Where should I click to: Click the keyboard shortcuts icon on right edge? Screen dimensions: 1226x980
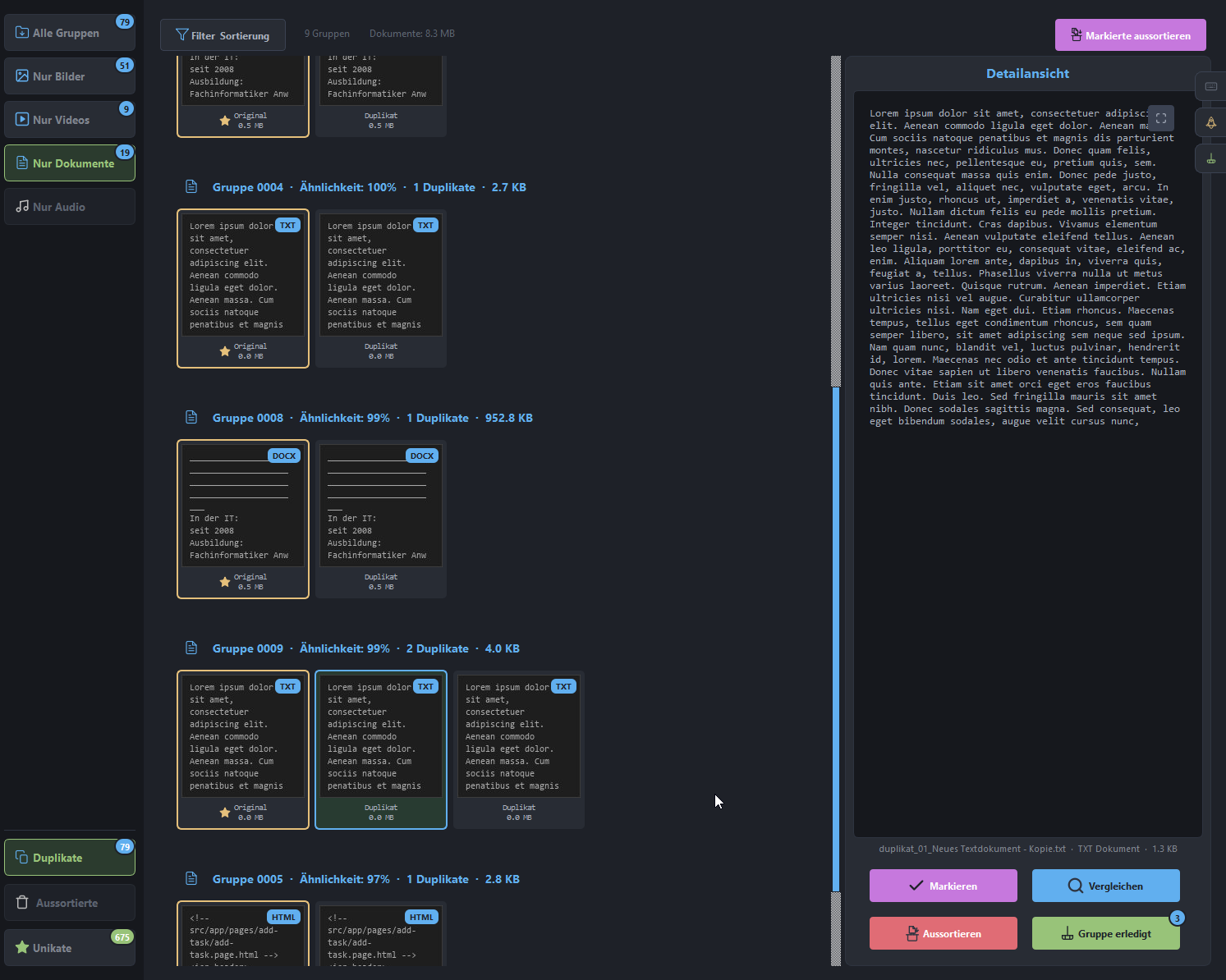pyautogui.click(x=1210, y=86)
